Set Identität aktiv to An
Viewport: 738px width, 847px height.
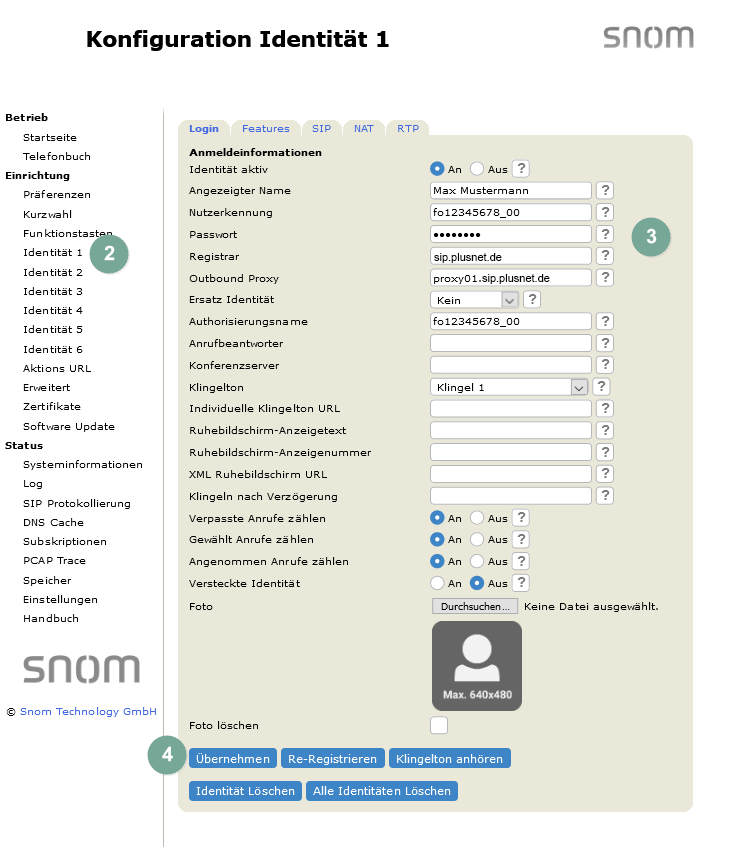pos(437,169)
